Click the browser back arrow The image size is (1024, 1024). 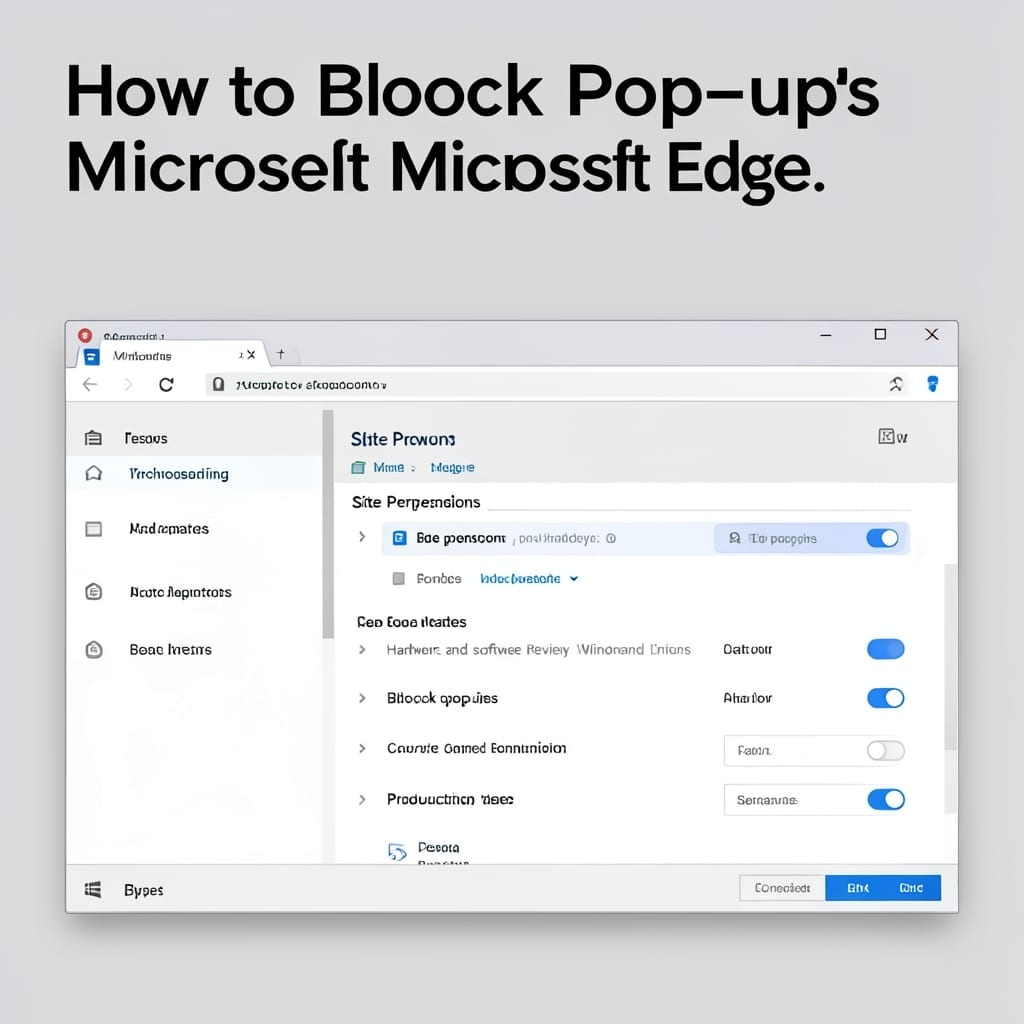(x=90, y=385)
